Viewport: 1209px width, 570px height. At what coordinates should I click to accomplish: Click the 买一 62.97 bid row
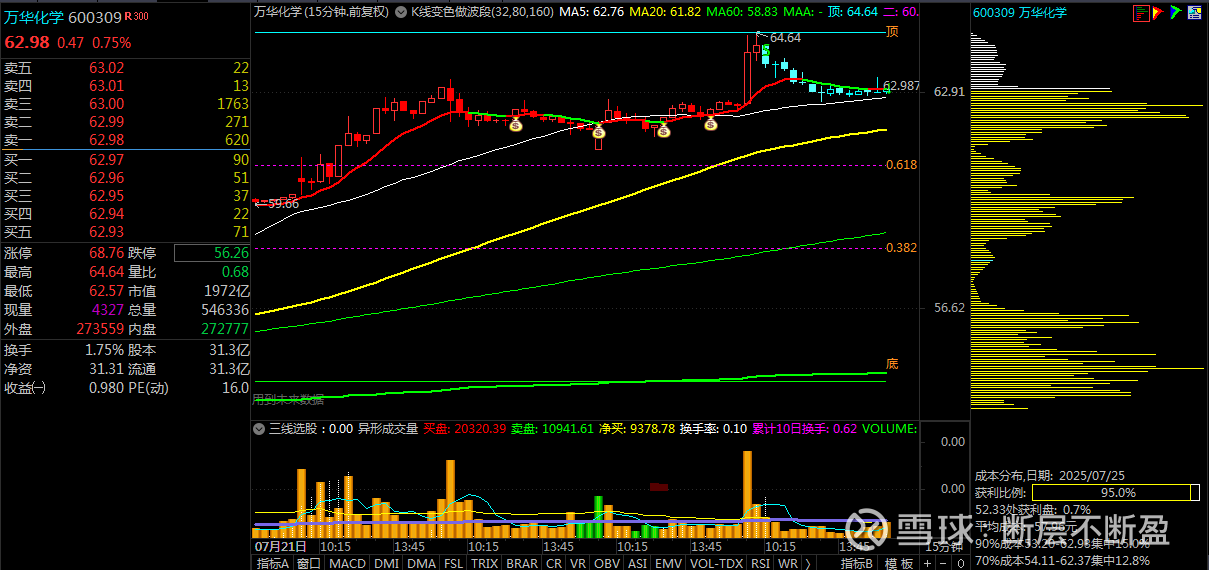pyautogui.click(x=126, y=160)
